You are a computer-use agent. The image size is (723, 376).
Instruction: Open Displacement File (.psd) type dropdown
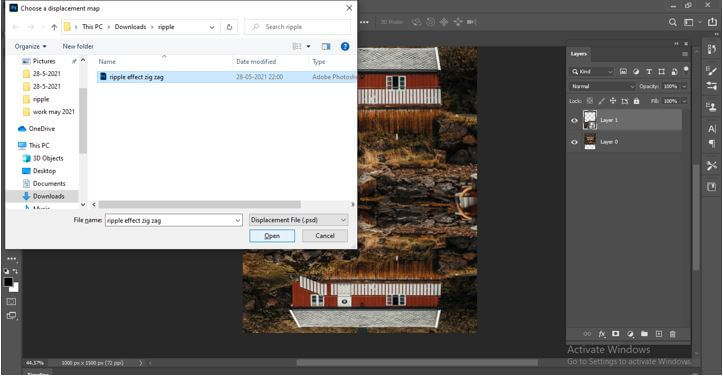298,220
